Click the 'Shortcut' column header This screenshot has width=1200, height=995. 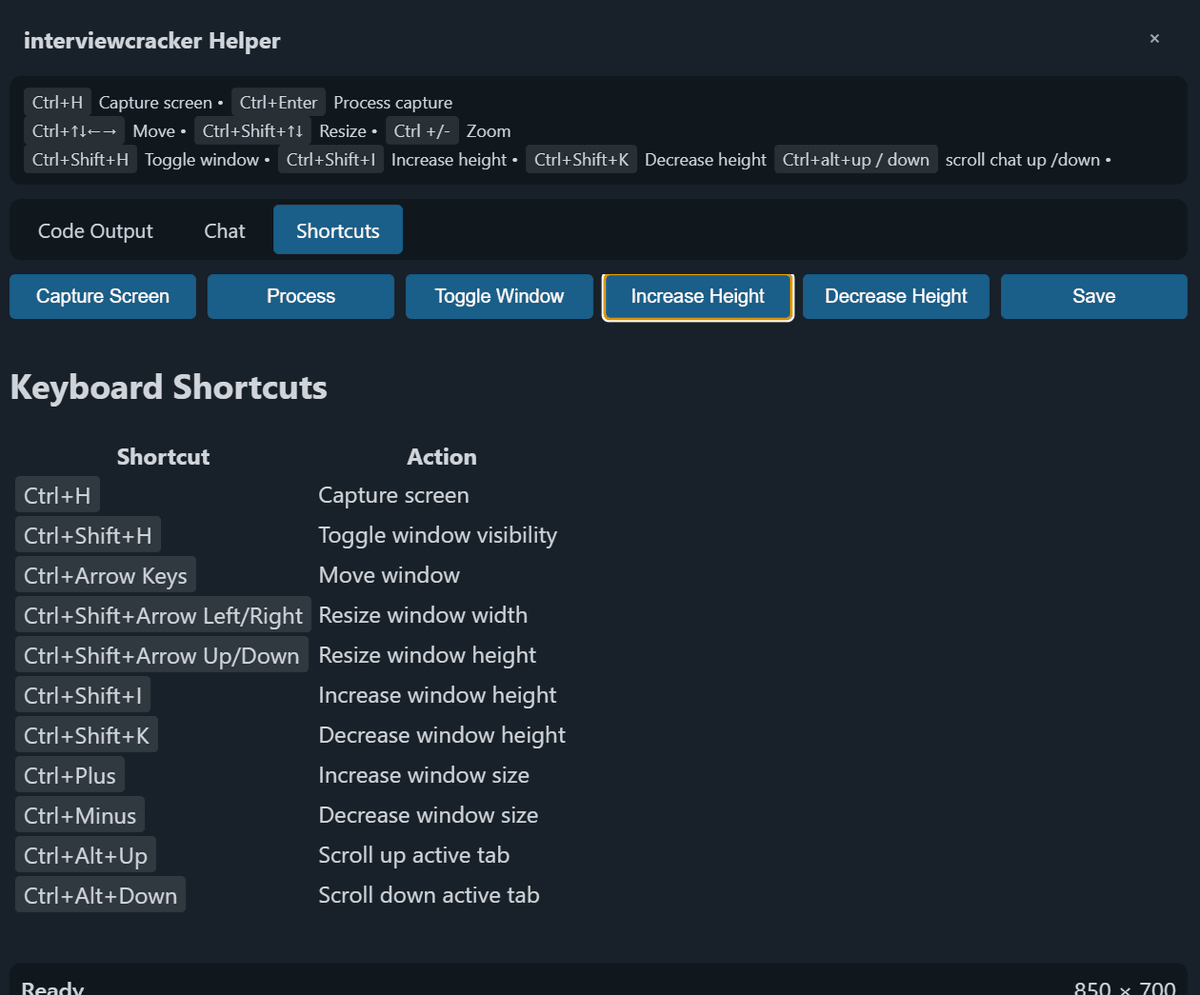coord(163,457)
